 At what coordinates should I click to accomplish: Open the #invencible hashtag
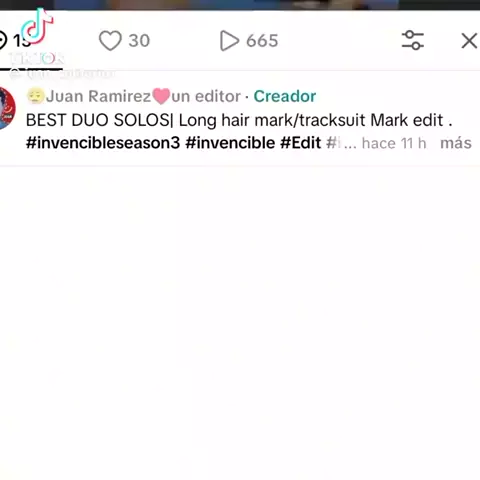[x=230, y=143]
